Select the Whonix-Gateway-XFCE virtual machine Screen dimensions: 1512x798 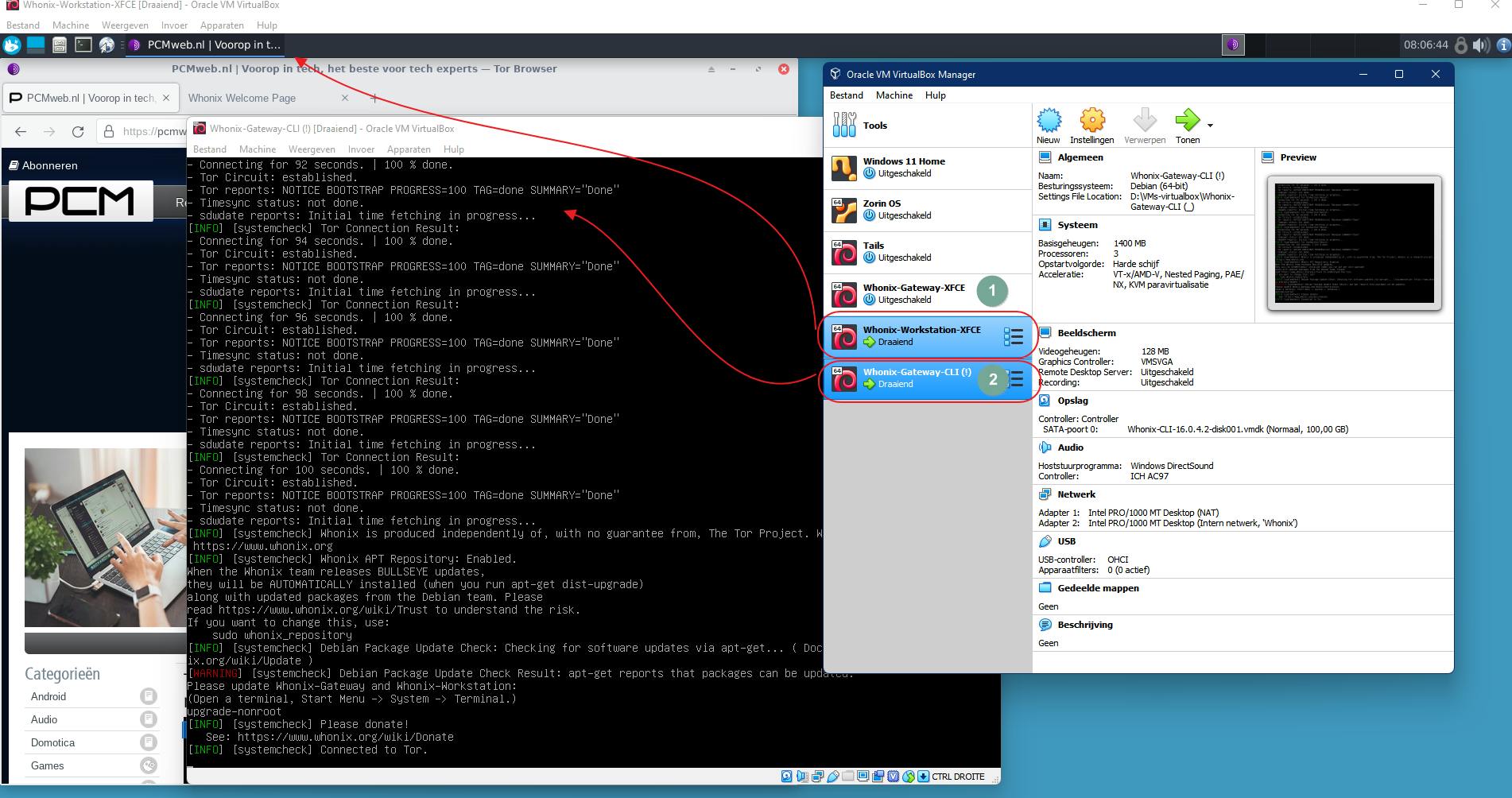click(927, 294)
